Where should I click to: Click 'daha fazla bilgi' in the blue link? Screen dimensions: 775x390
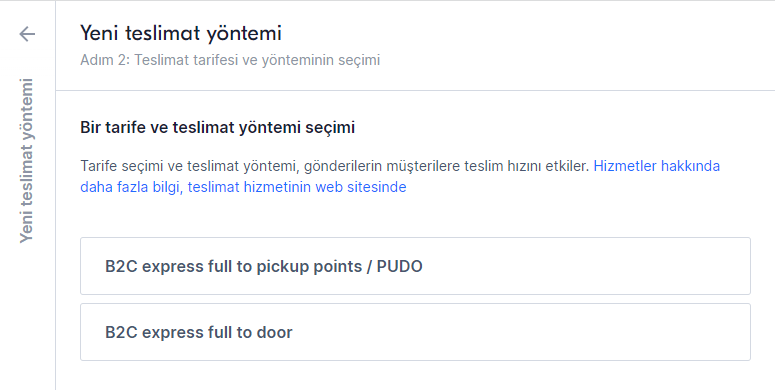click(x=131, y=187)
